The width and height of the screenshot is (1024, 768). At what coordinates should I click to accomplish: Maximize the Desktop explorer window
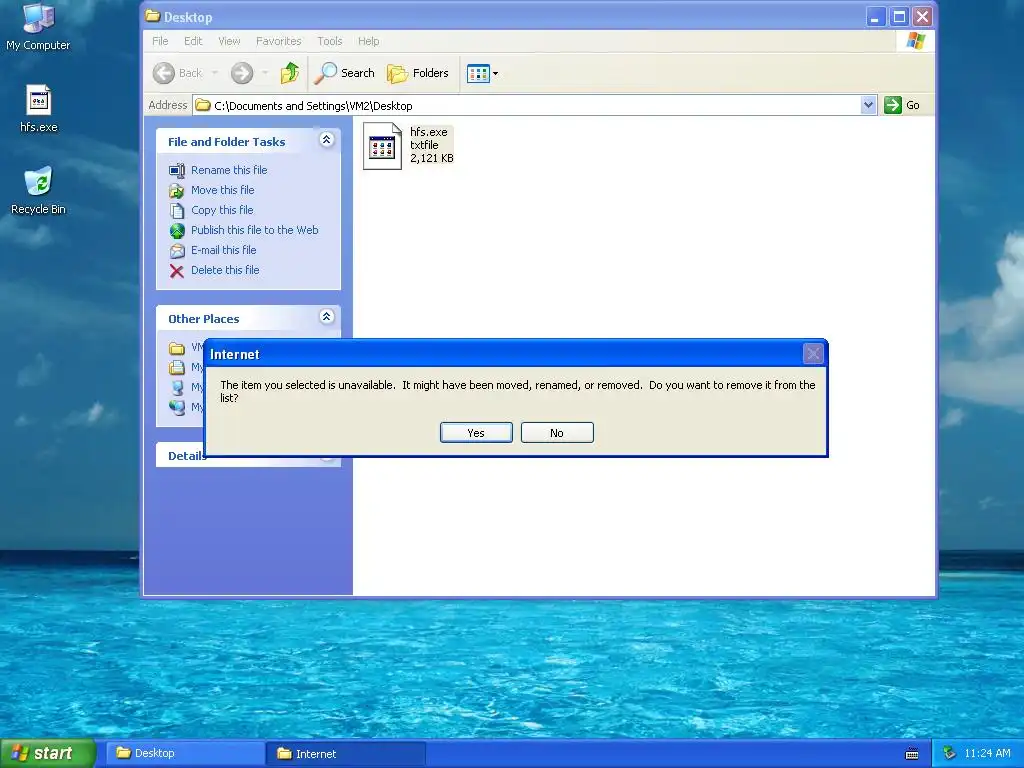click(x=899, y=17)
